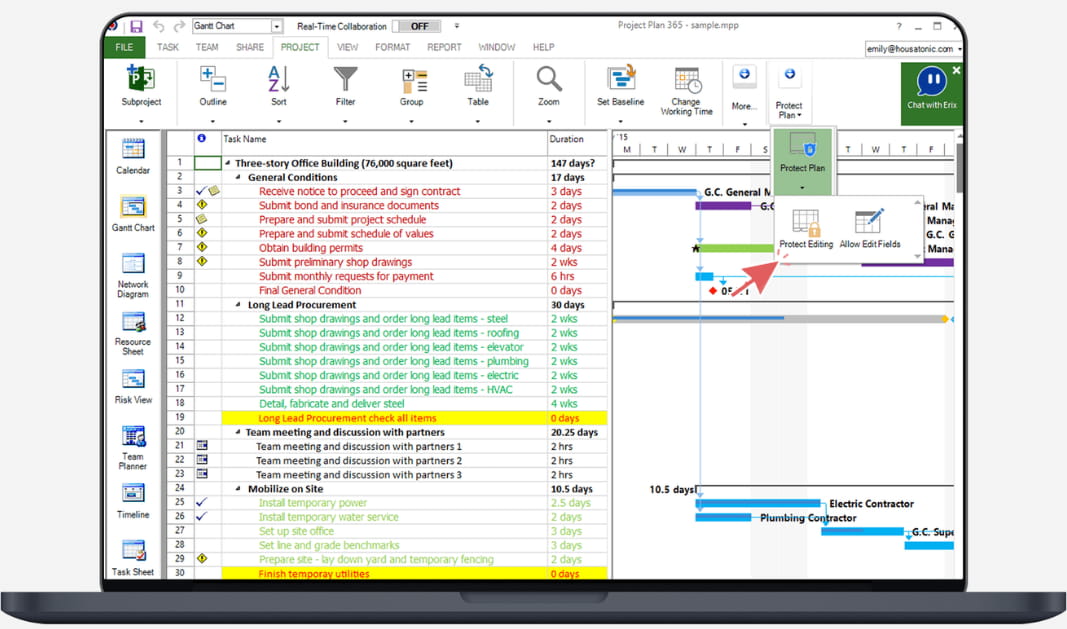Click the Save icon in title bar
1067x629 pixels.
pos(136,26)
